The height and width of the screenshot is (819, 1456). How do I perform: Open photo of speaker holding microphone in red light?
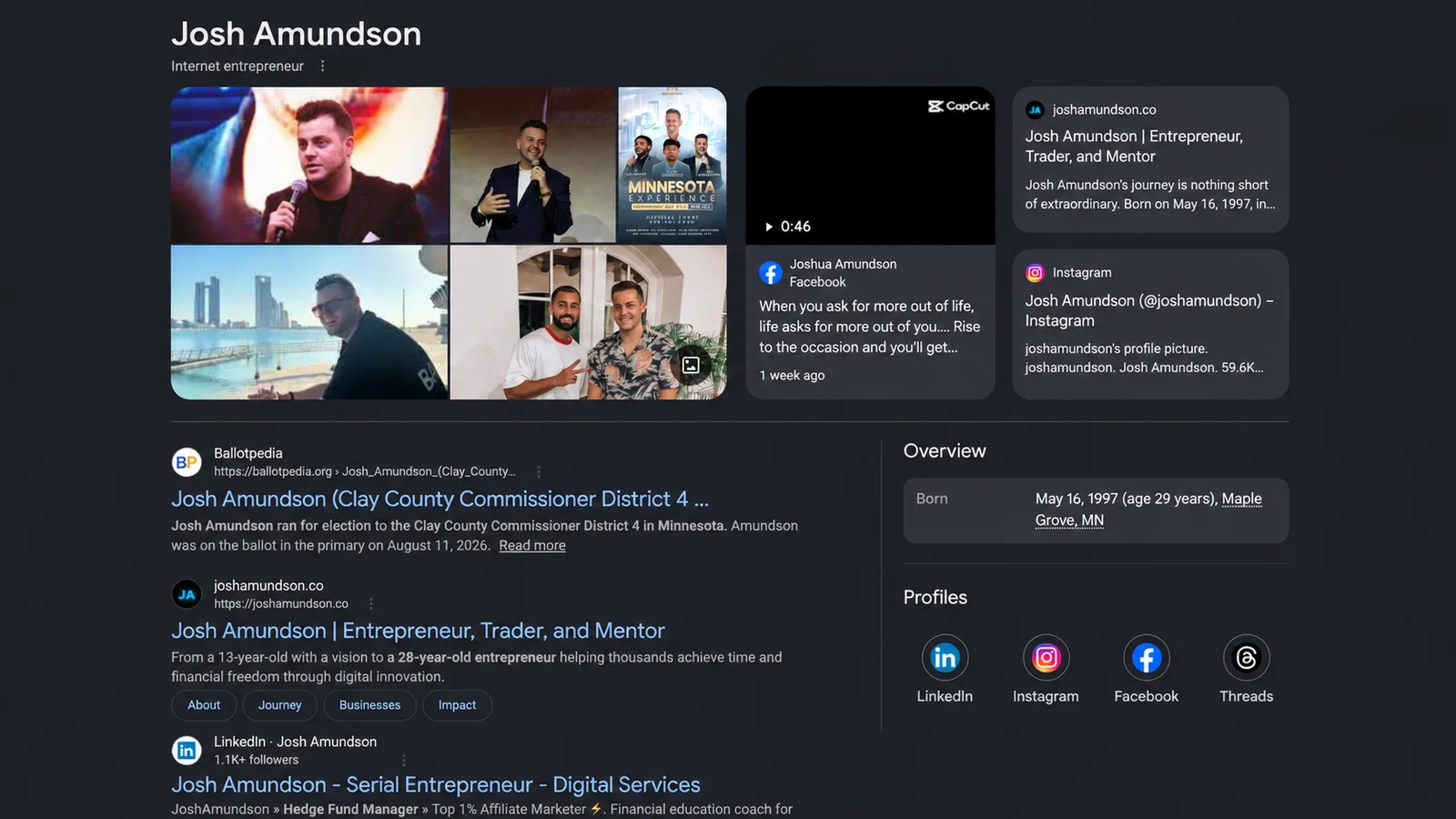pos(308,165)
